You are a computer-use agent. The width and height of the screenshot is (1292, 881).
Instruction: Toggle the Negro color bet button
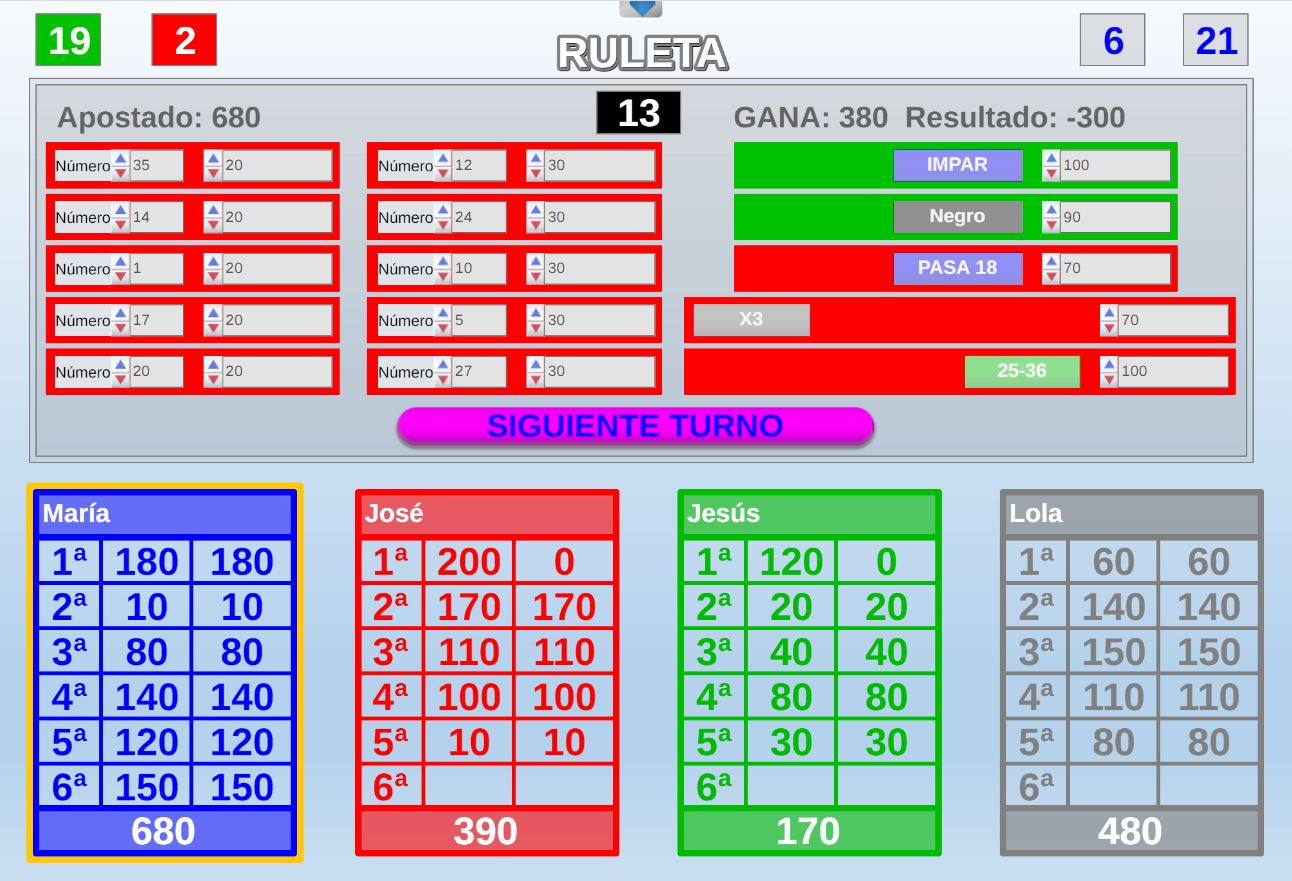(957, 217)
